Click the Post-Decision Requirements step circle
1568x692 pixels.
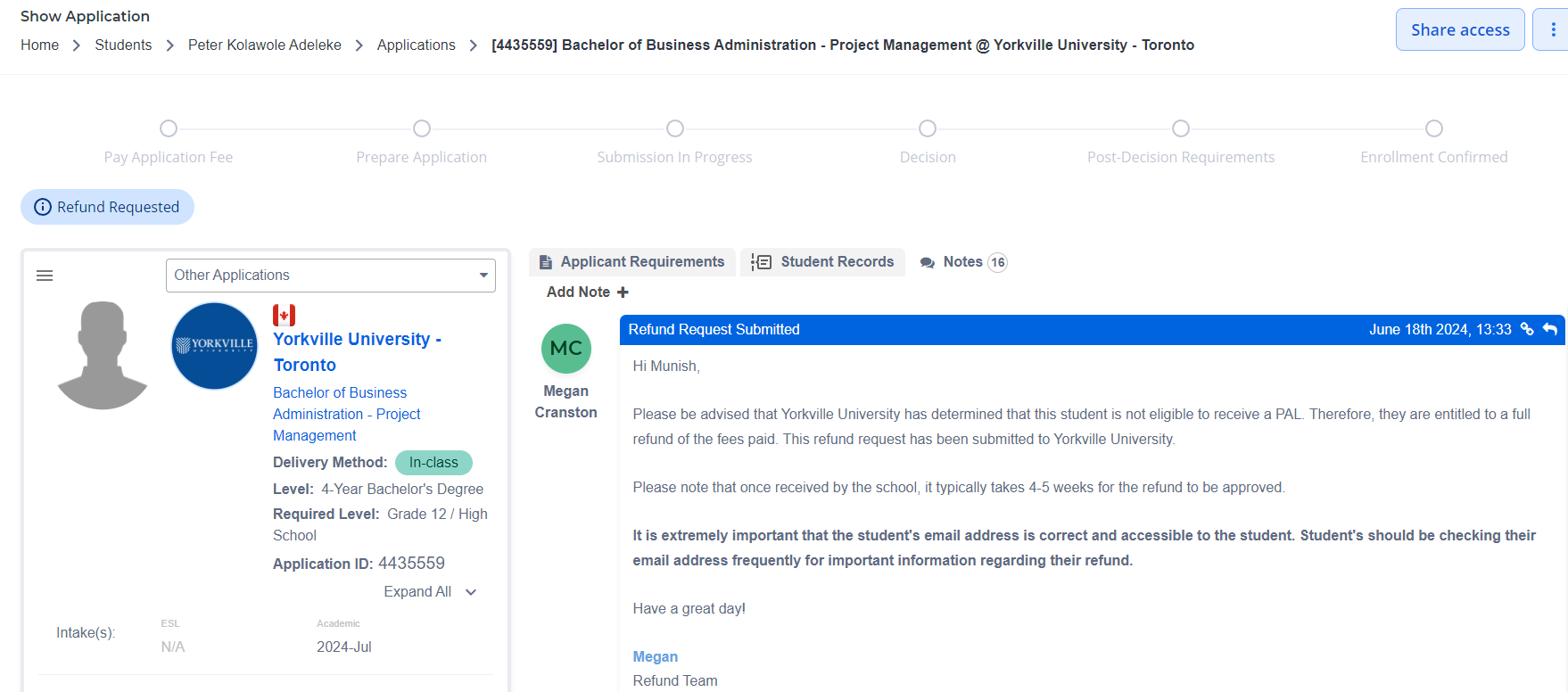(x=1181, y=128)
